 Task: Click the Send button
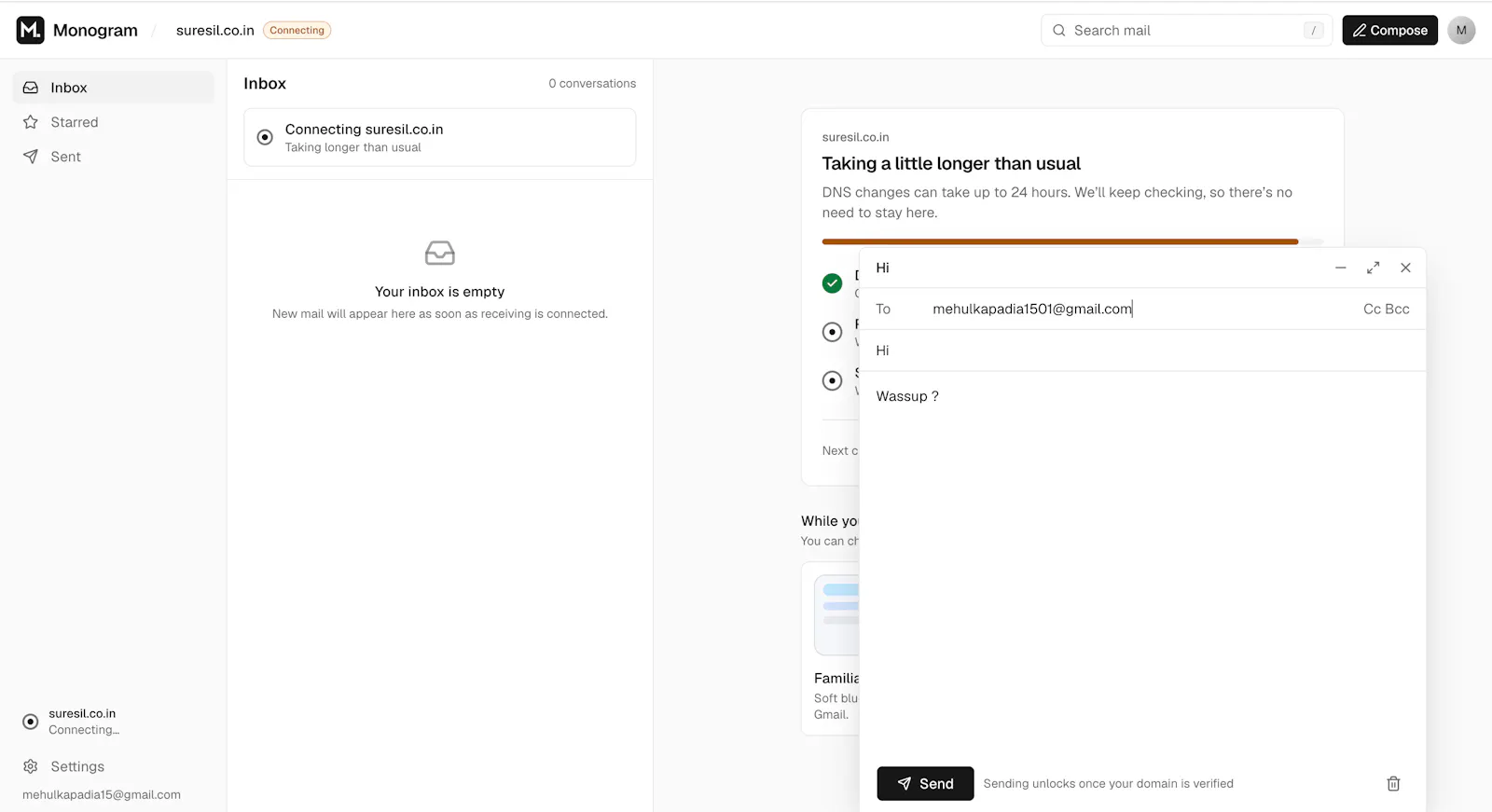tap(925, 784)
